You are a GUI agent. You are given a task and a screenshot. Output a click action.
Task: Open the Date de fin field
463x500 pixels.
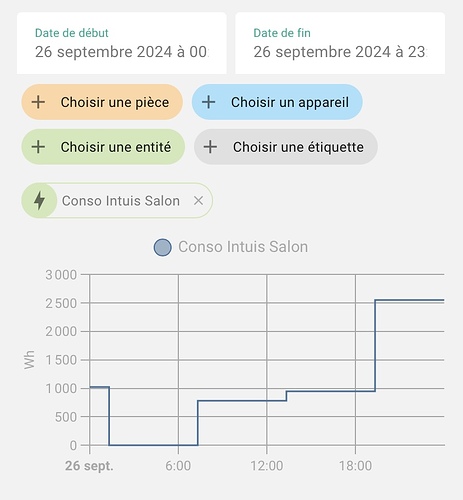click(340, 43)
